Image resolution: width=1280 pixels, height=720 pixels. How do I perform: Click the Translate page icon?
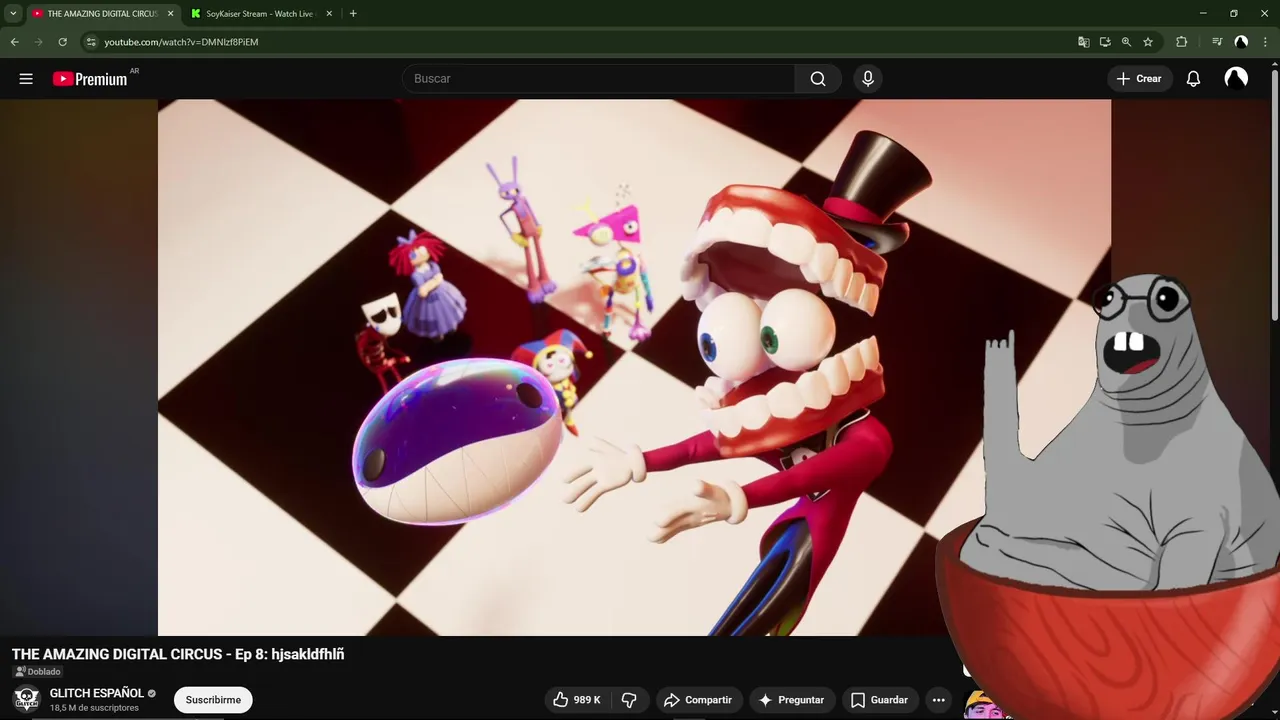(1083, 42)
